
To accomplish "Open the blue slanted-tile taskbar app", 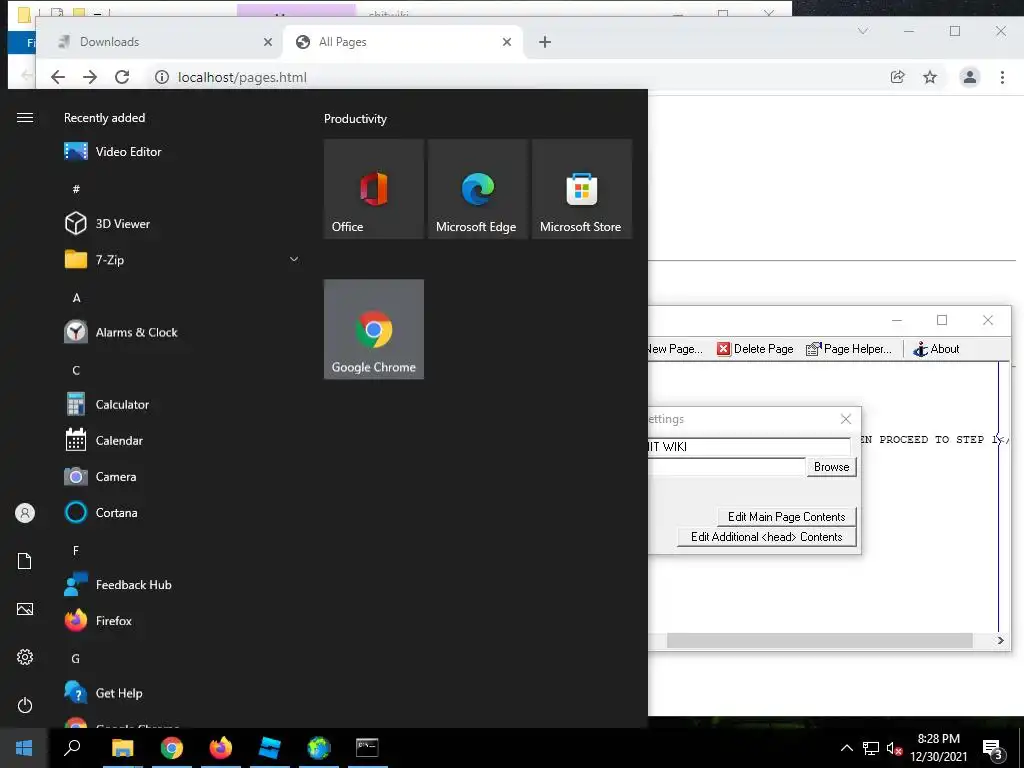I will coord(269,748).
